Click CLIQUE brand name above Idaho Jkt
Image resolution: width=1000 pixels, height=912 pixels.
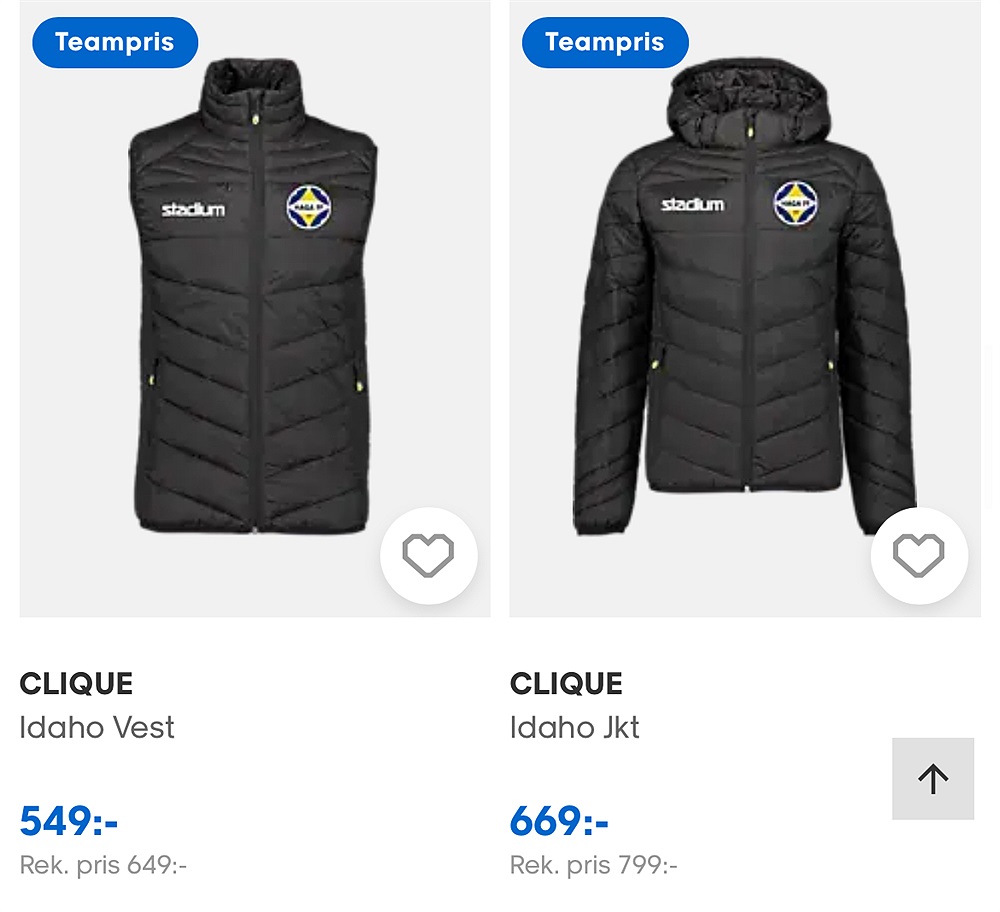click(x=566, y=684)
